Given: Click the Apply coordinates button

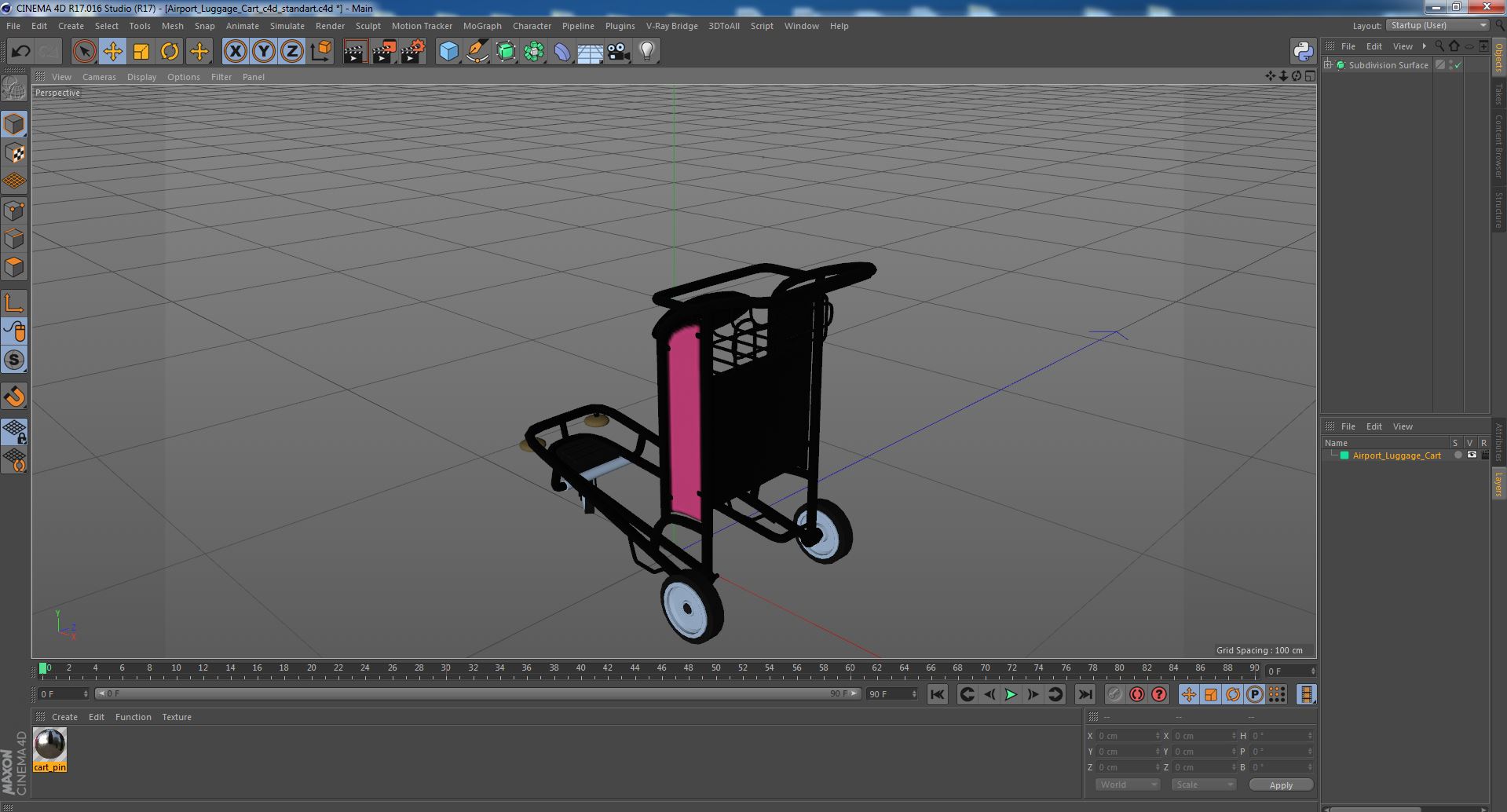Looking at the screenshot, I should pyautogui.click(x=1281, y=785).
